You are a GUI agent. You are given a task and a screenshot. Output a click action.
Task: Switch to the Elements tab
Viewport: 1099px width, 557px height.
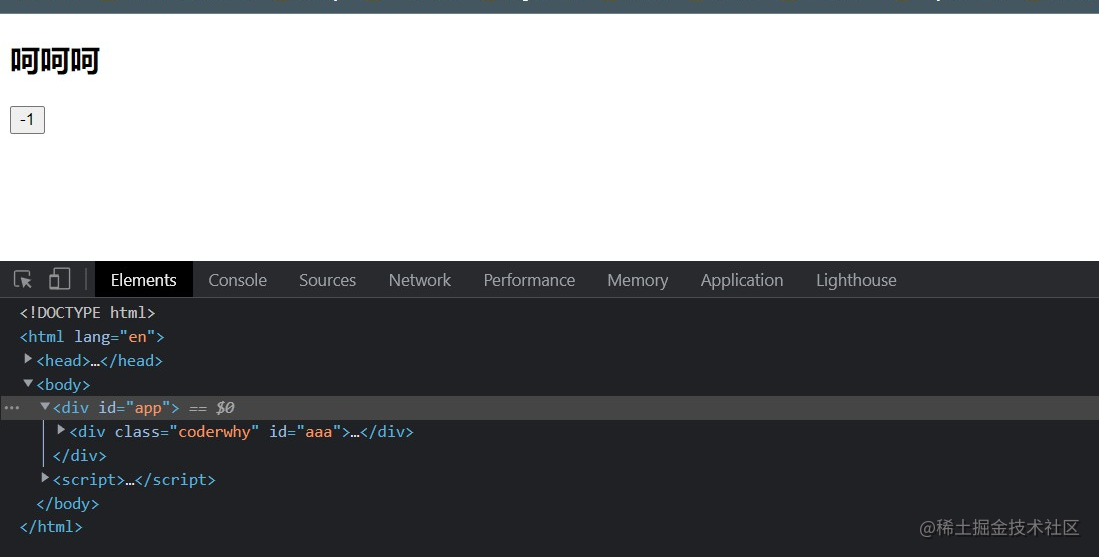pos(144,280)
